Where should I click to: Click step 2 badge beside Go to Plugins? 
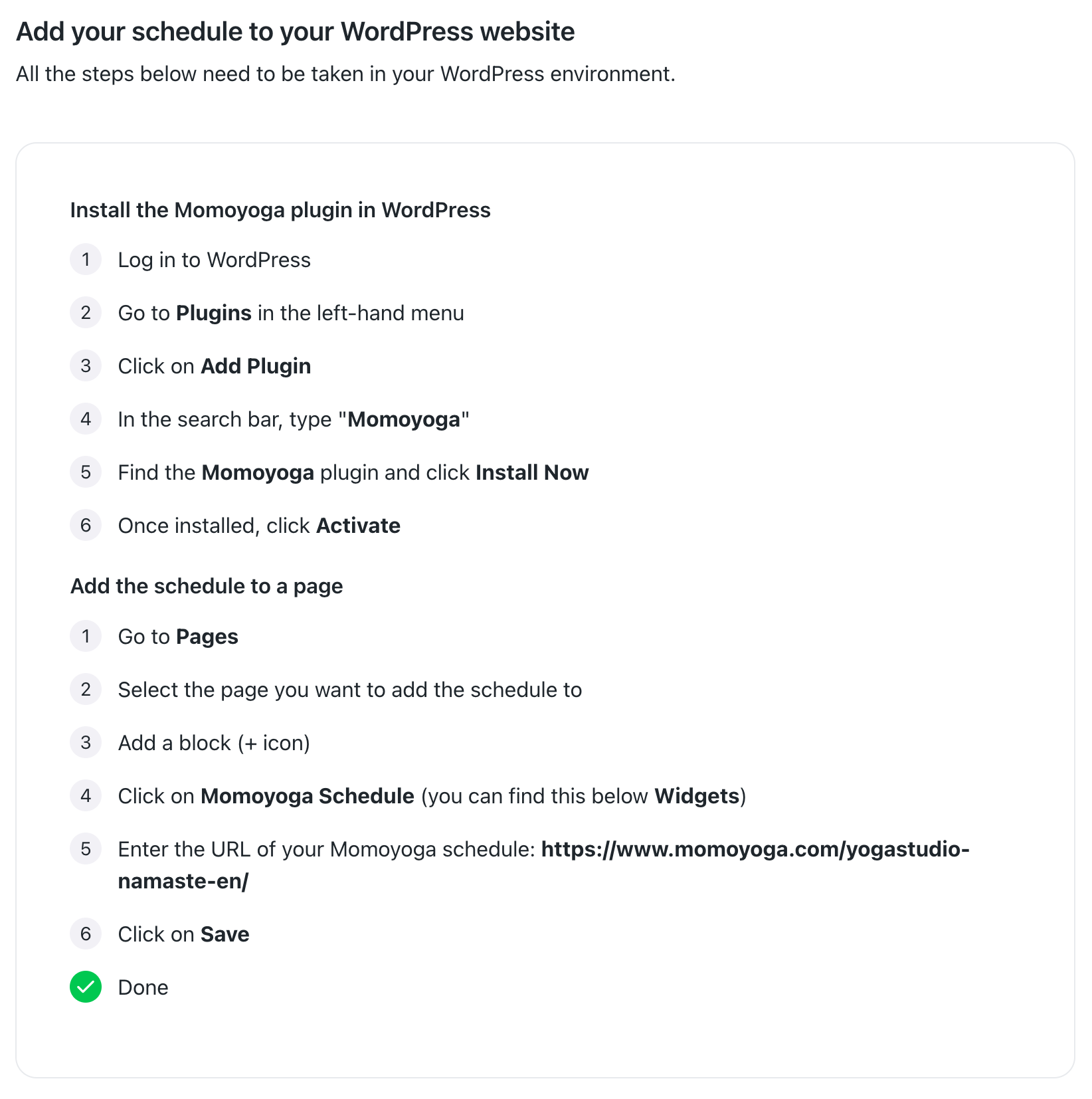coord(86,312)
